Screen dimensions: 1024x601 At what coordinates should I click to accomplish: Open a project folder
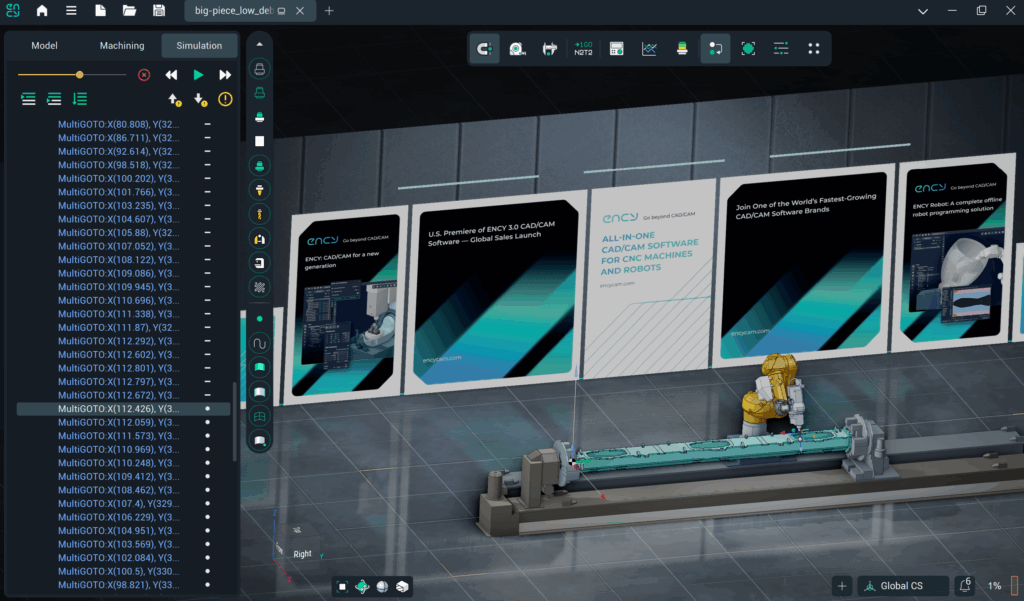[129, 10]
